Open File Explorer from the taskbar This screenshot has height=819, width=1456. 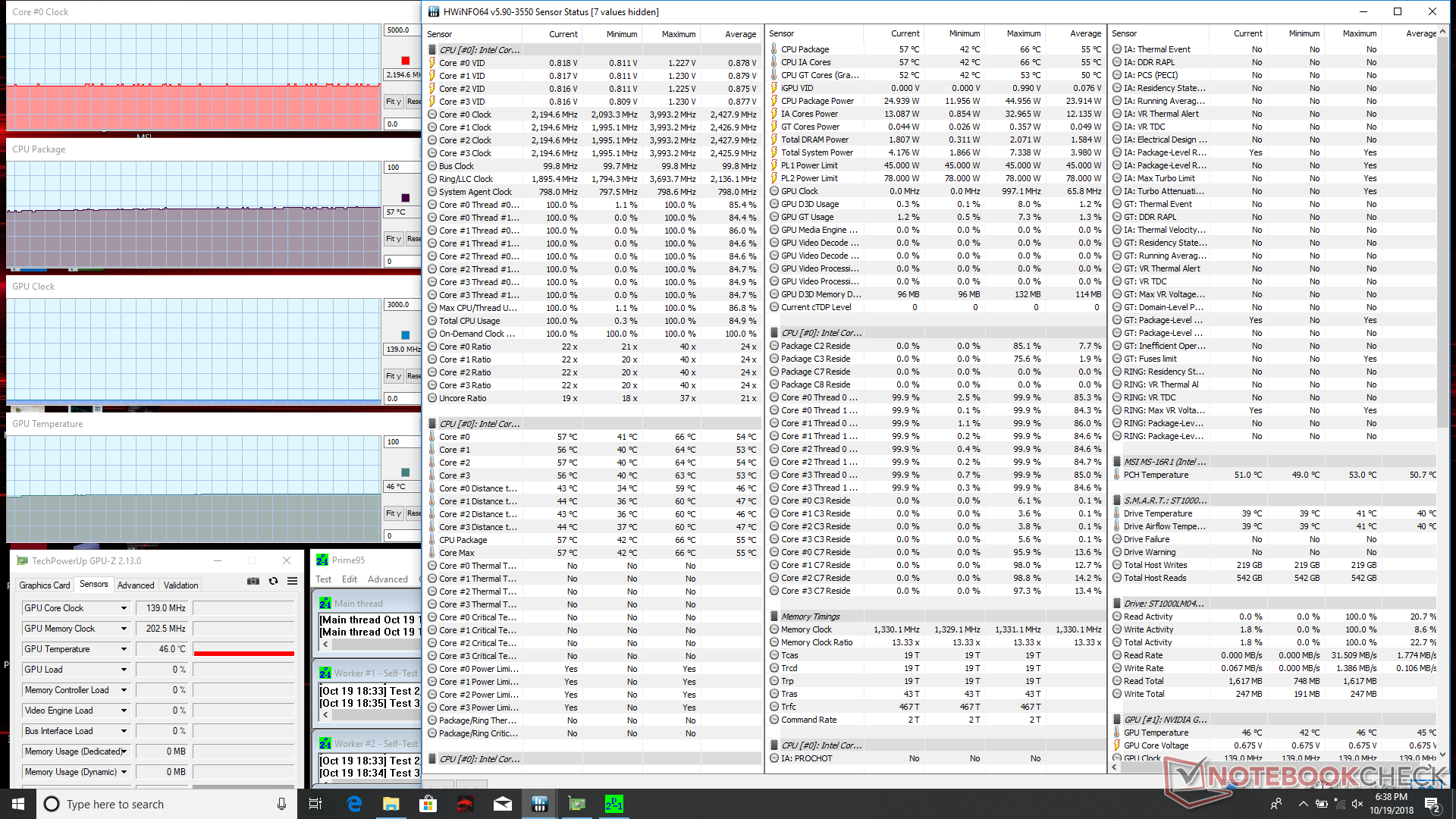391,804
